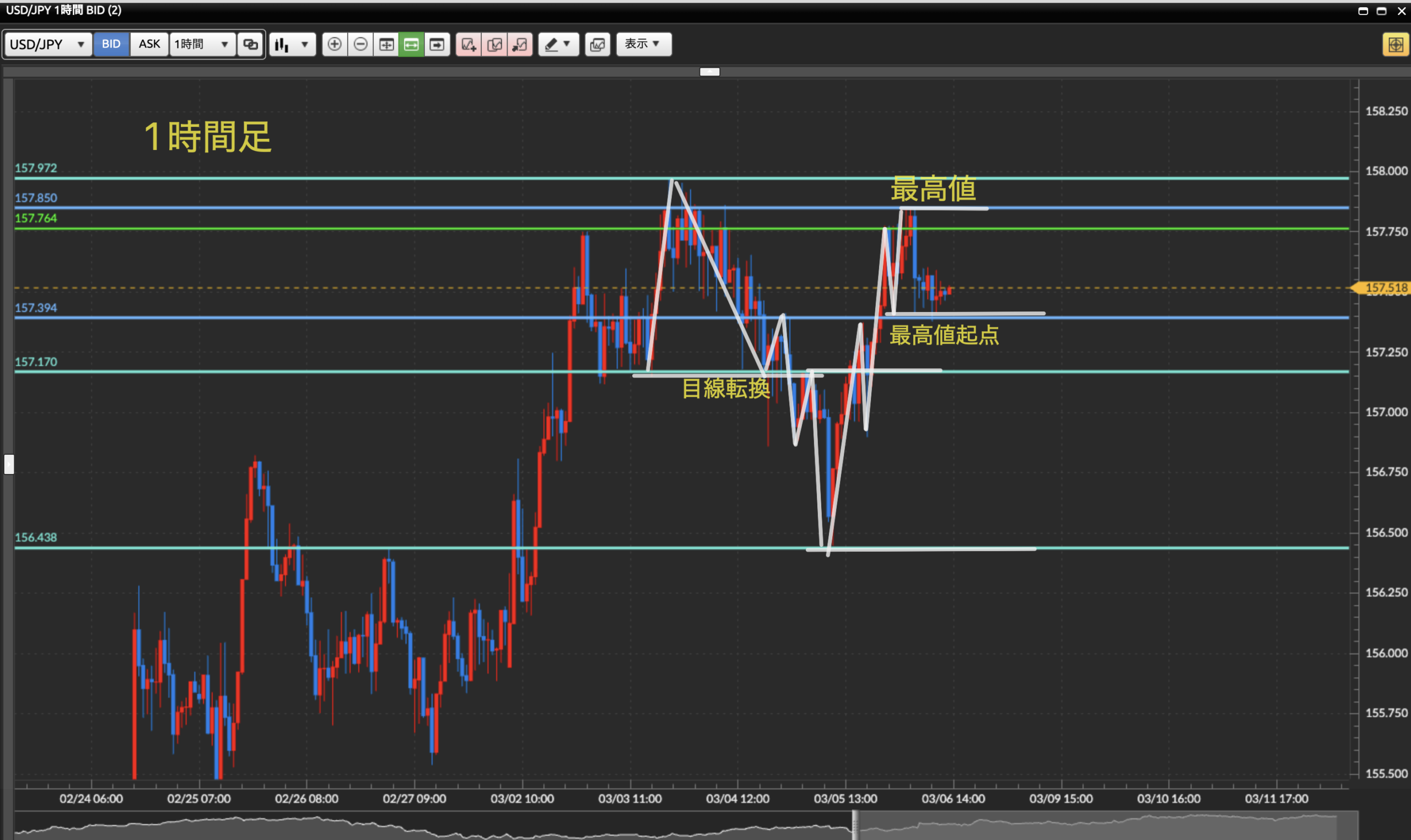1411x840 pixels.
Task: Click the copy-chart-settings pink icon
Action: [494, 44]
